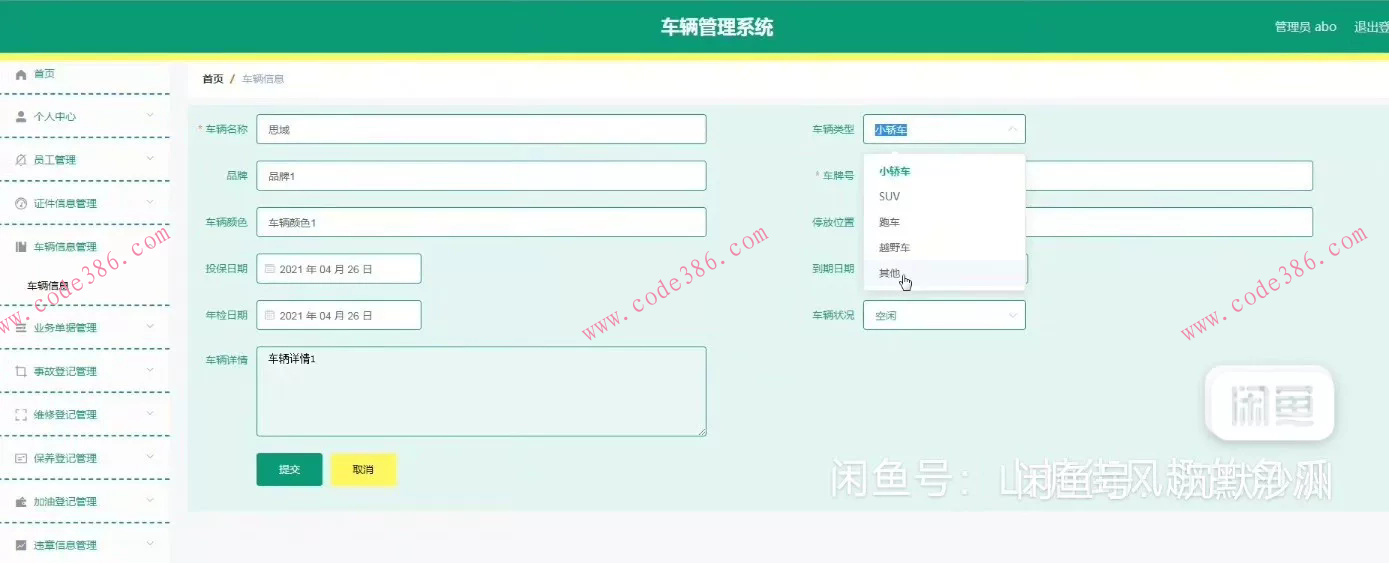Collapse the 车辆类型 dropdown arrow

[x=1012, y=129]
